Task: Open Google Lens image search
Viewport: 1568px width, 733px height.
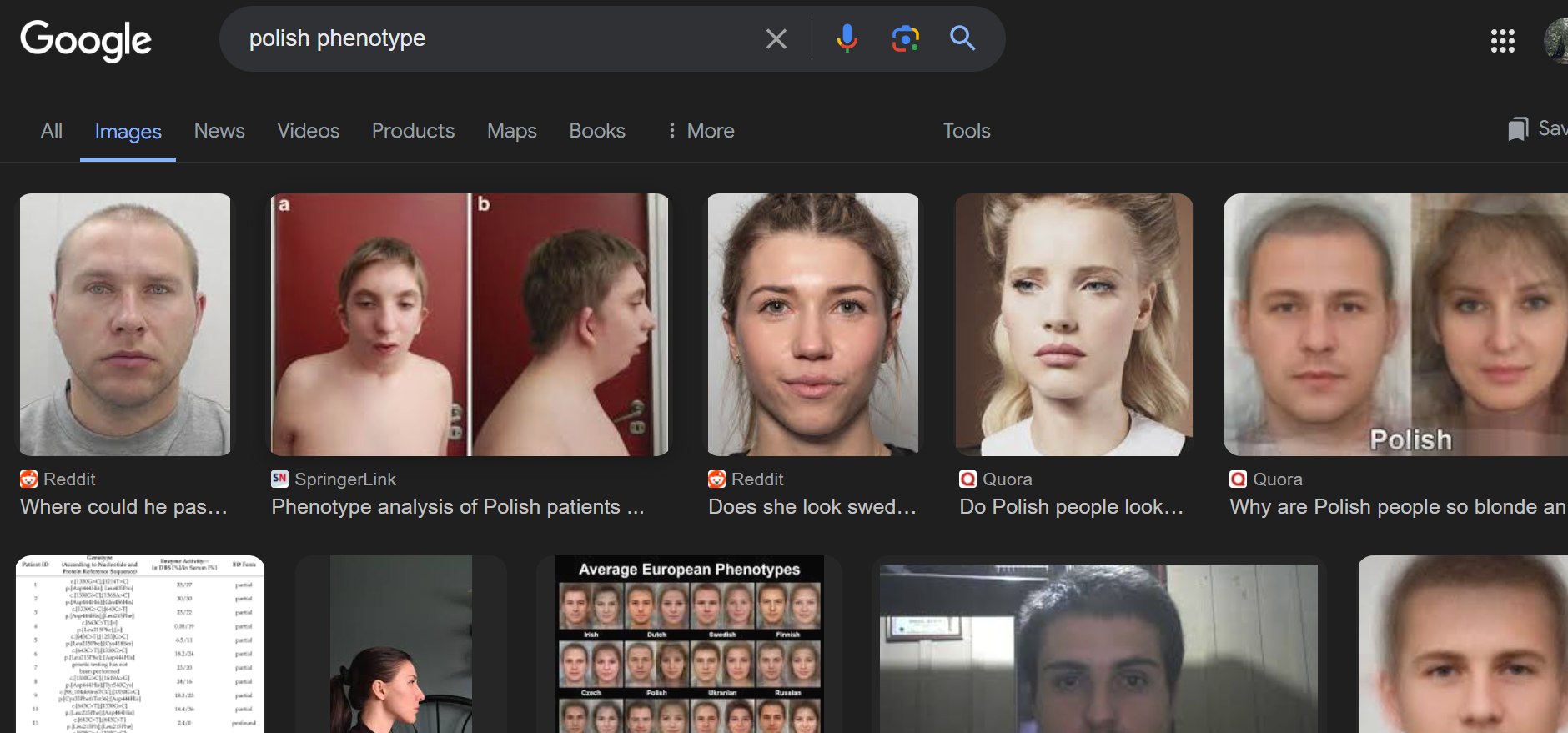Action: coord(905,38)
